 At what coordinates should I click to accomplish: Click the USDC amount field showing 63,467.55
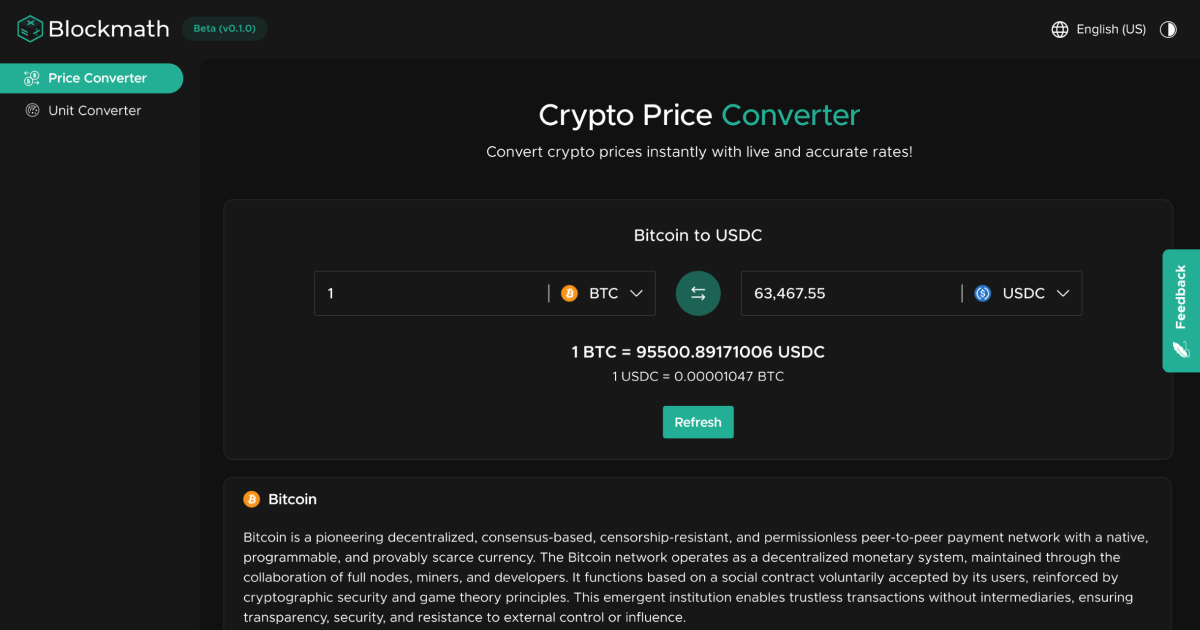(850, 294)
